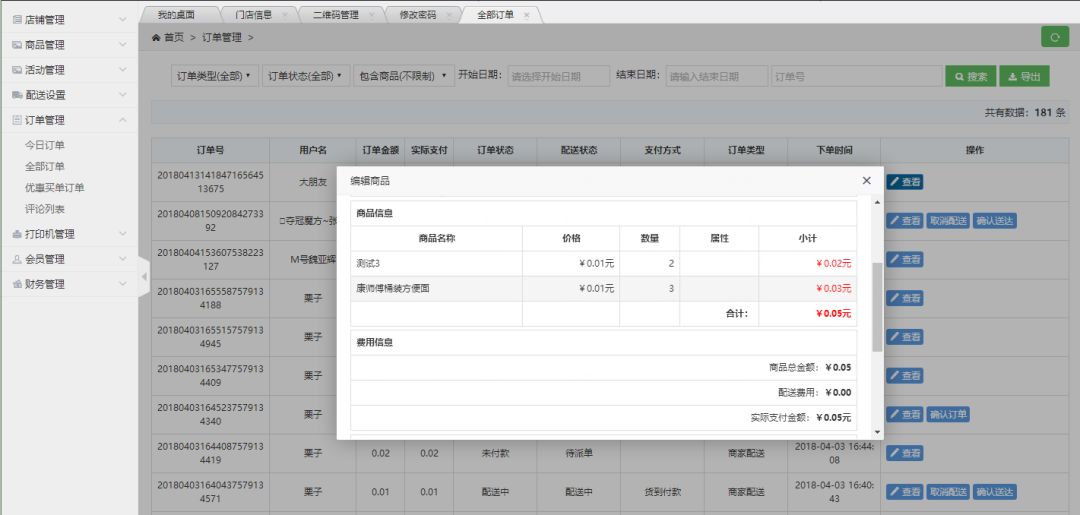Click 查看 for order ending 4419
Viewport: 1080px width, 515px height.
click(x=904, y=453)
